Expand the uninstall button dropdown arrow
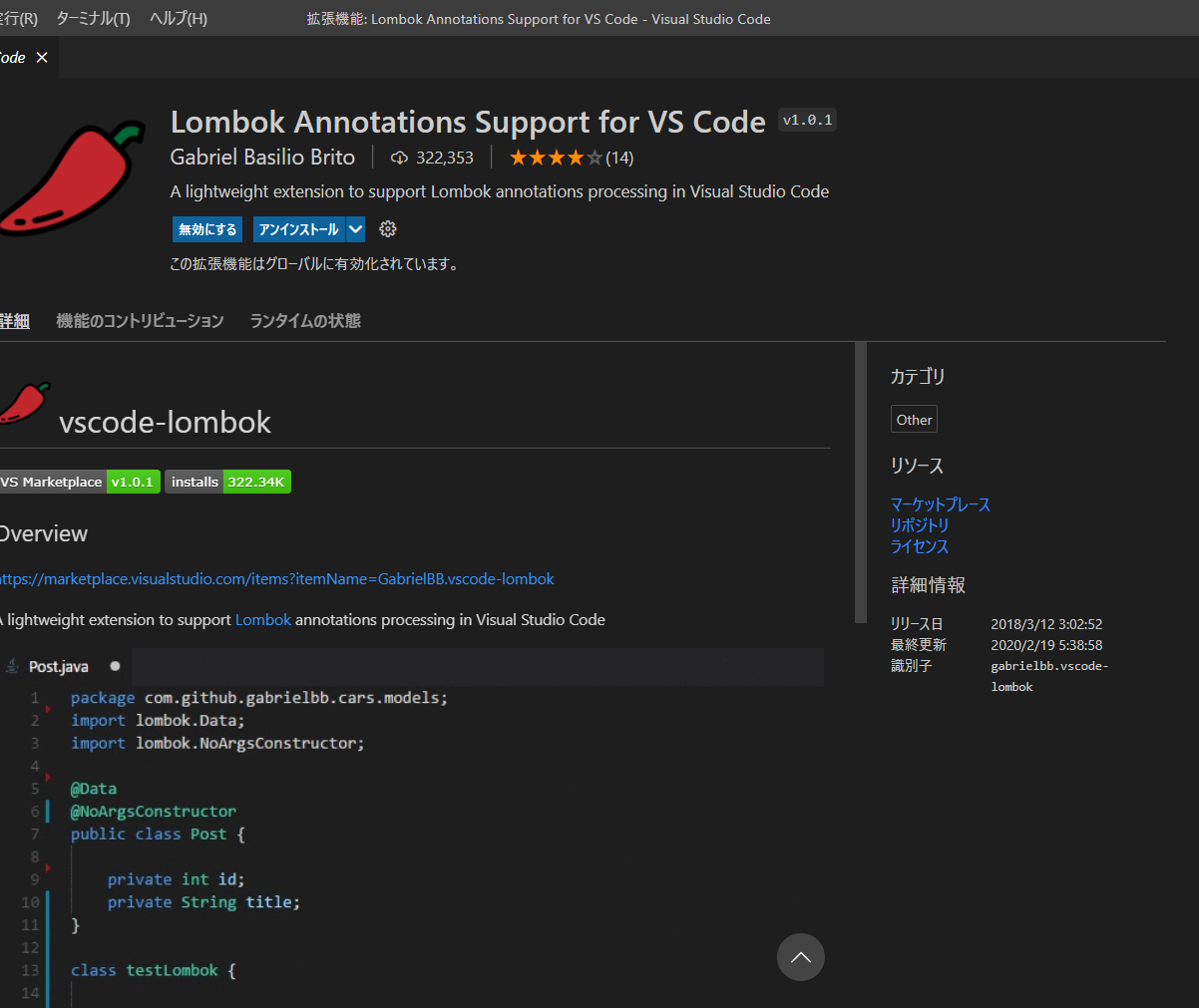The height and width of the screenshot is (1008, 1199). [x=355, y=229]
